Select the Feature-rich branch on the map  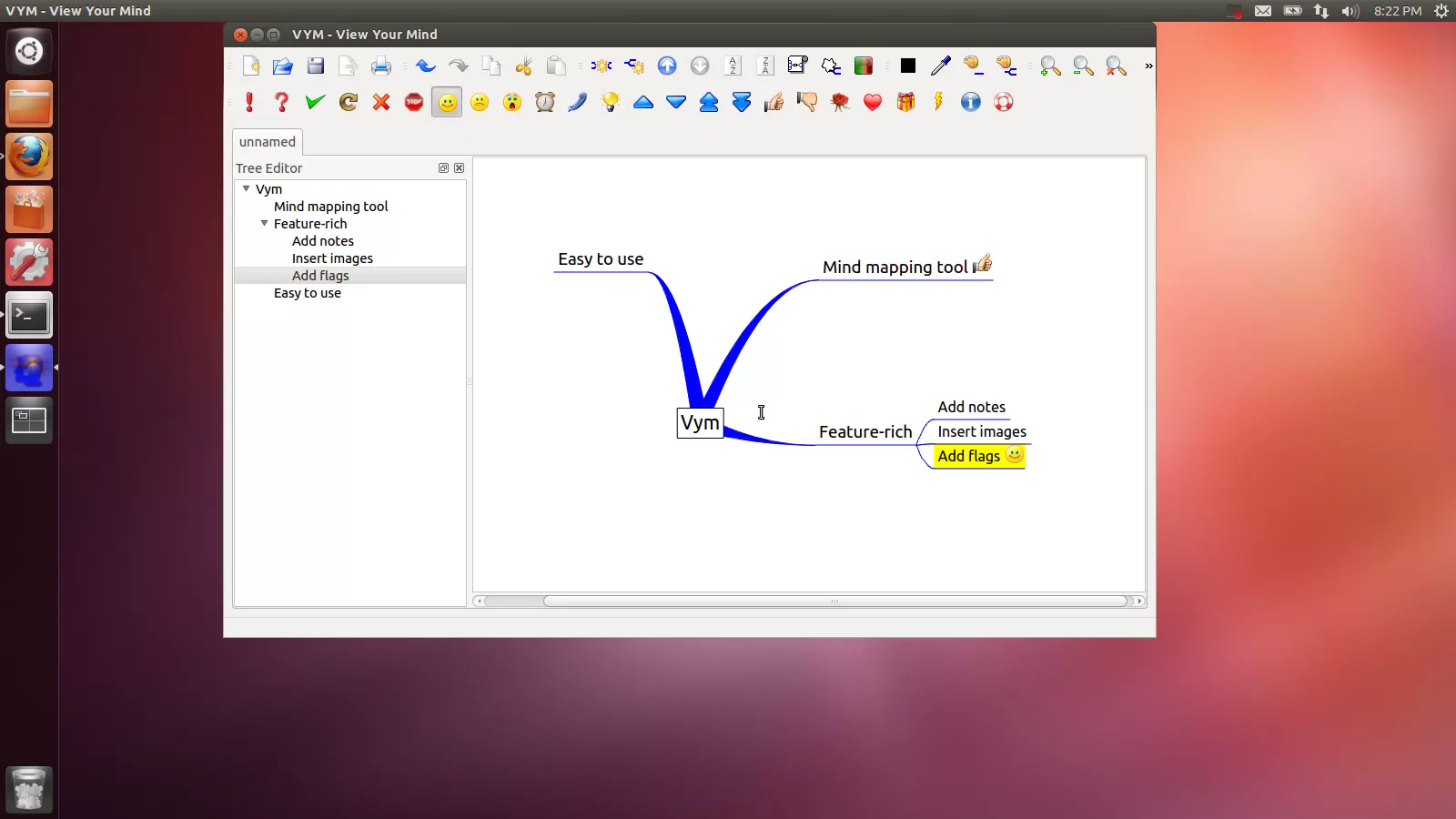[865, 432]
